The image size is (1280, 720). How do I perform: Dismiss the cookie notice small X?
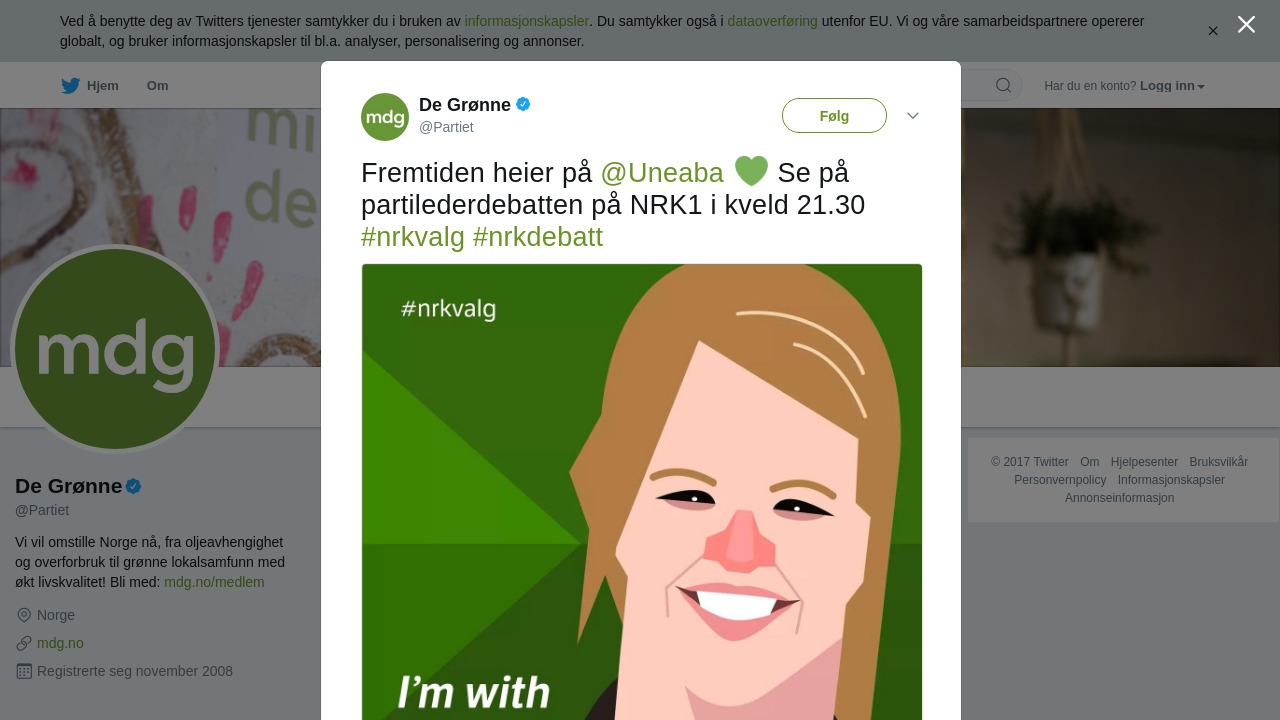[x=1213, y=31]
